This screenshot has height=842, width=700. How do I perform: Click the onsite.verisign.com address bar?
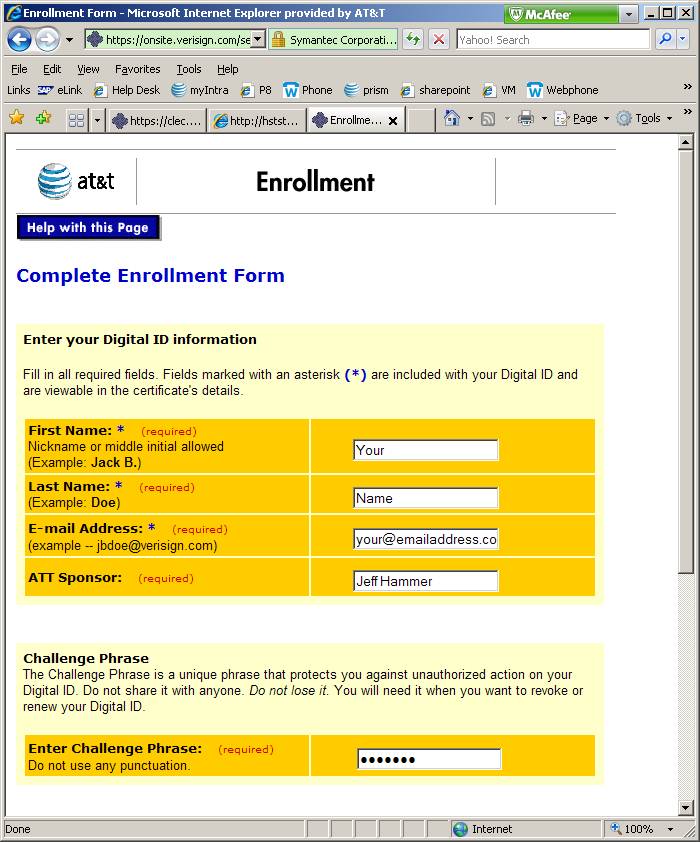(x=168, y=39)
